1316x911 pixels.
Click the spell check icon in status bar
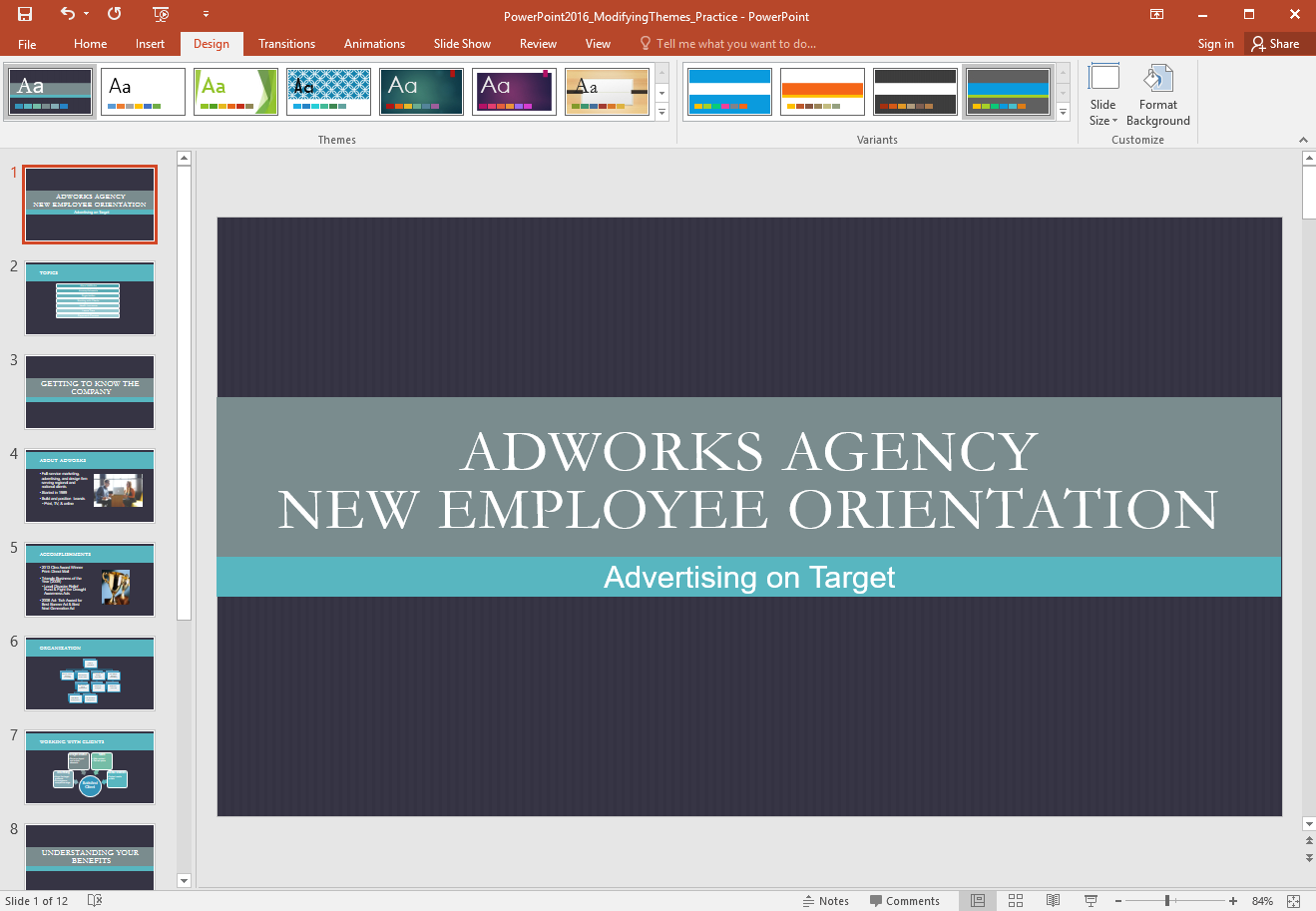[95, 900]
